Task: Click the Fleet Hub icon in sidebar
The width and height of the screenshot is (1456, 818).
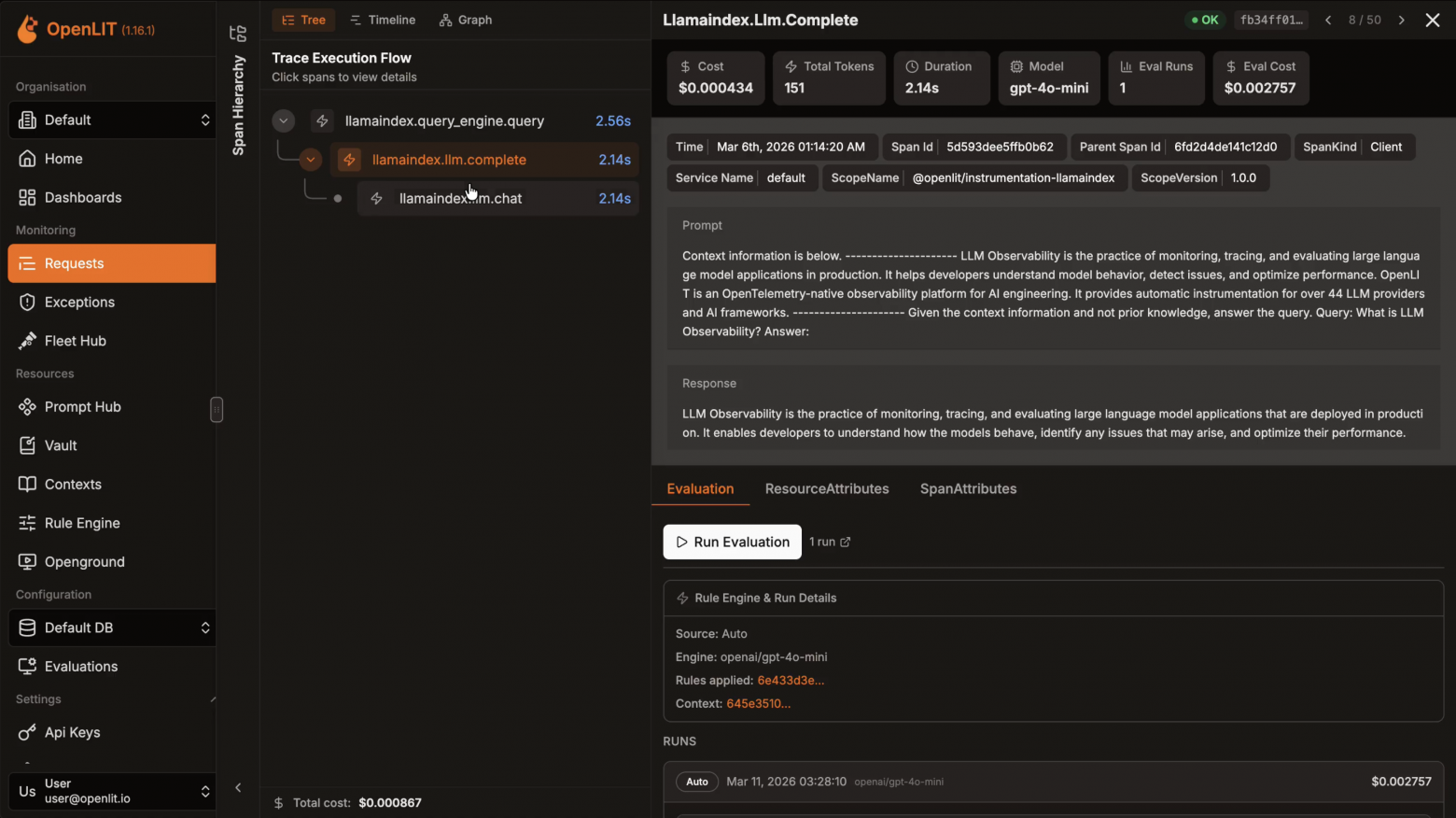Action: [x=27, y=341]
